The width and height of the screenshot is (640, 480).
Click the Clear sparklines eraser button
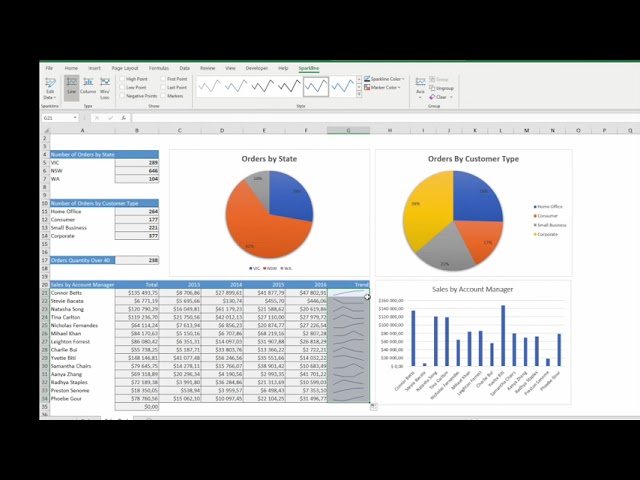click(438, 97)
